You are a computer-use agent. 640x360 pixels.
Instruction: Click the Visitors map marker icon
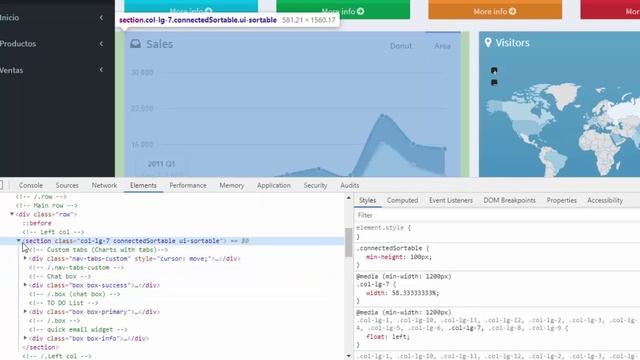[x=488, y=42]
